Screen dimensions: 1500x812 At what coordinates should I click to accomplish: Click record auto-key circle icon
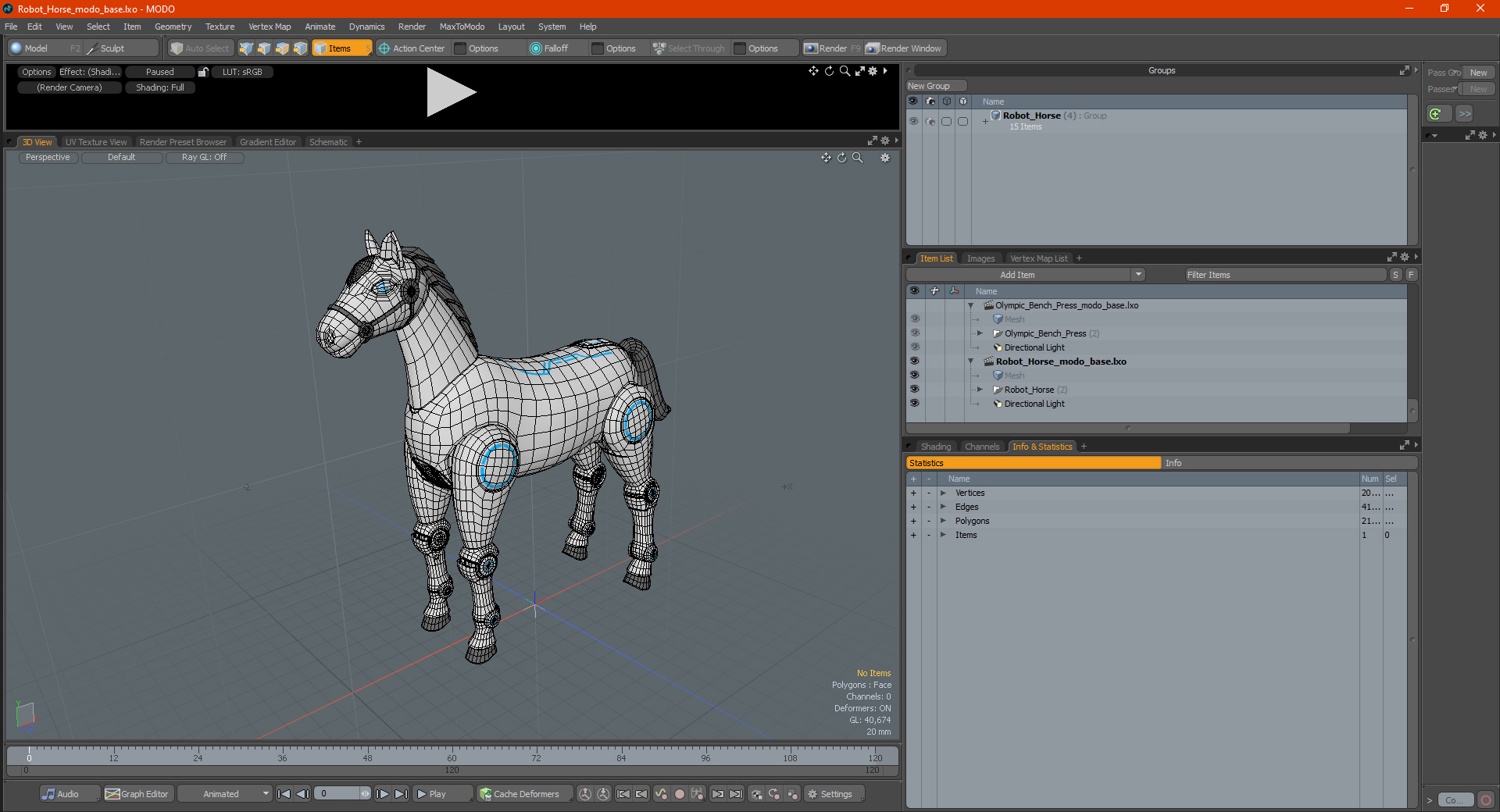pos(680,794)
